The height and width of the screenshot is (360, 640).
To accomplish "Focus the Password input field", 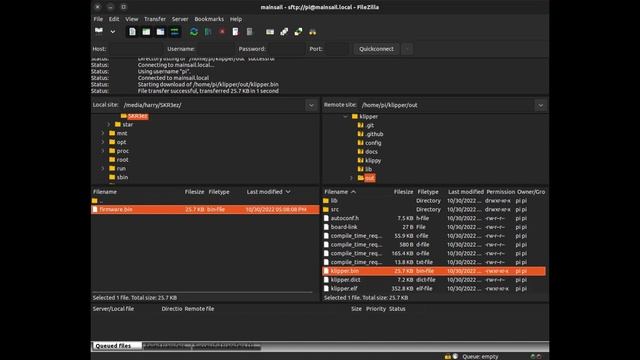I will (x=287, y=49).
